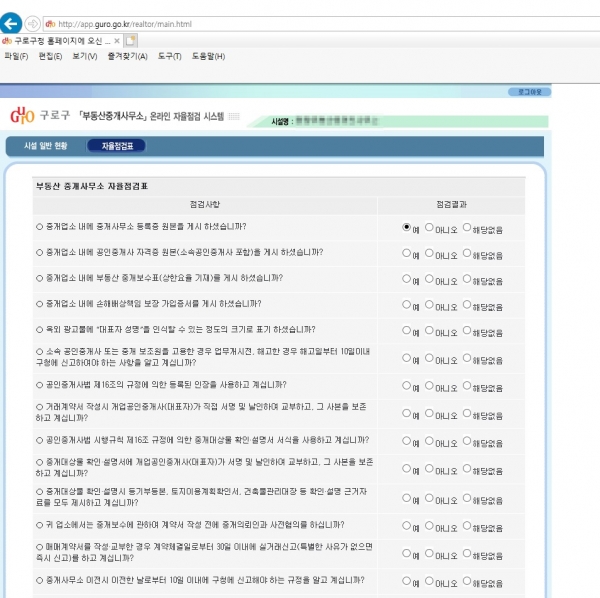The width and height of the screenshot is (600, 598).
Task: Click the 점검결과 column header
Action: click(452, 204)
